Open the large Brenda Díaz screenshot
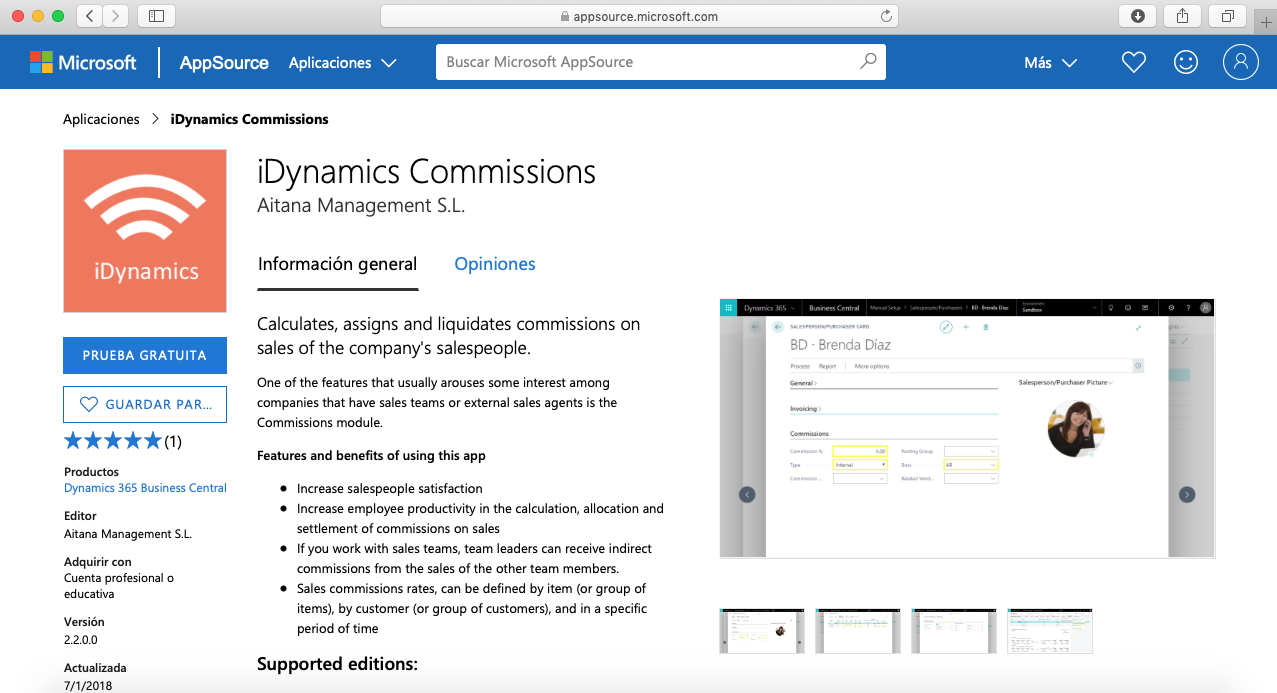Image resolution: width=1277 pixels, height=693 pixels. (967, 428)
